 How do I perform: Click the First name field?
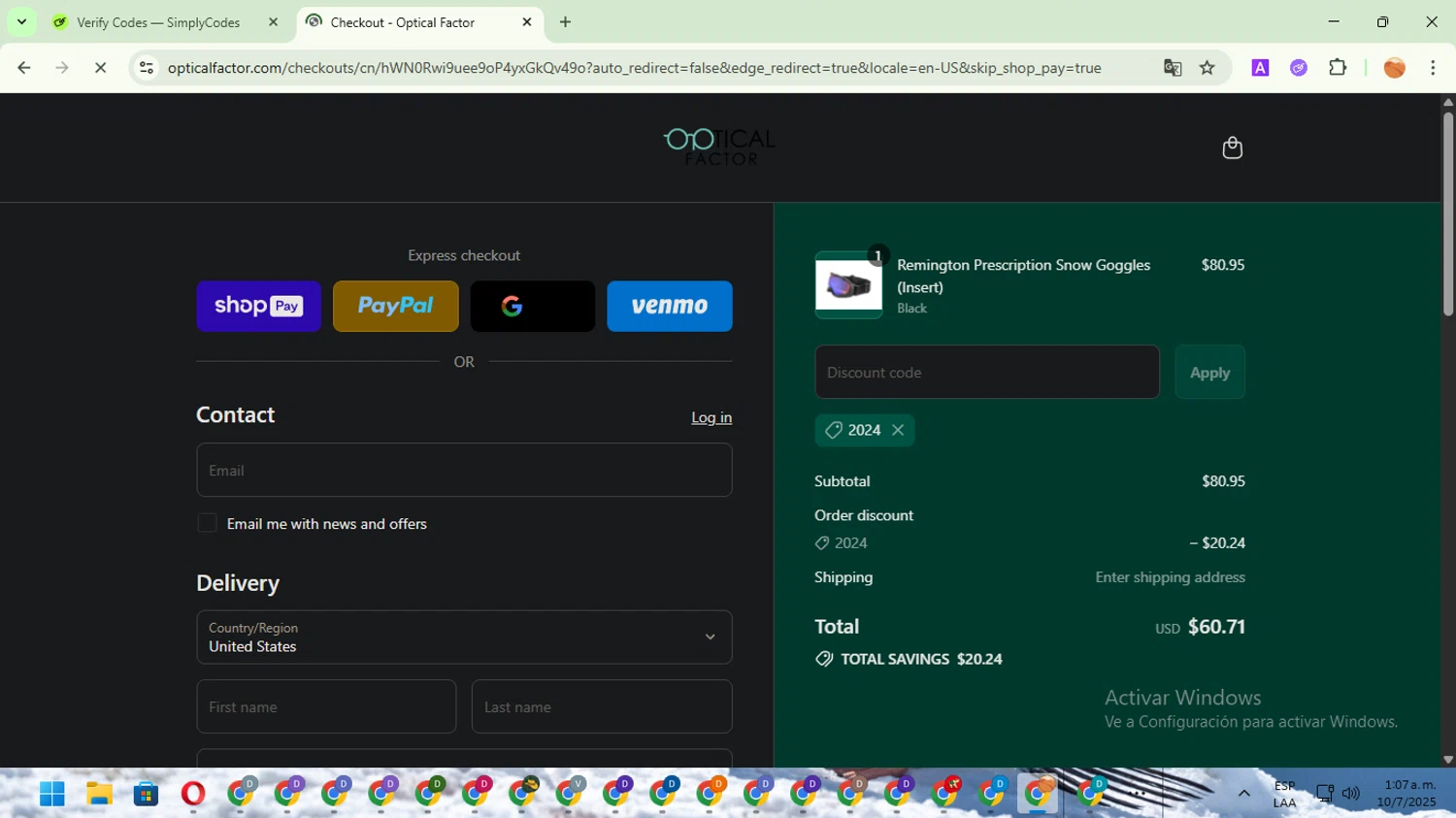pyautogui.click(x=326, y=706)
